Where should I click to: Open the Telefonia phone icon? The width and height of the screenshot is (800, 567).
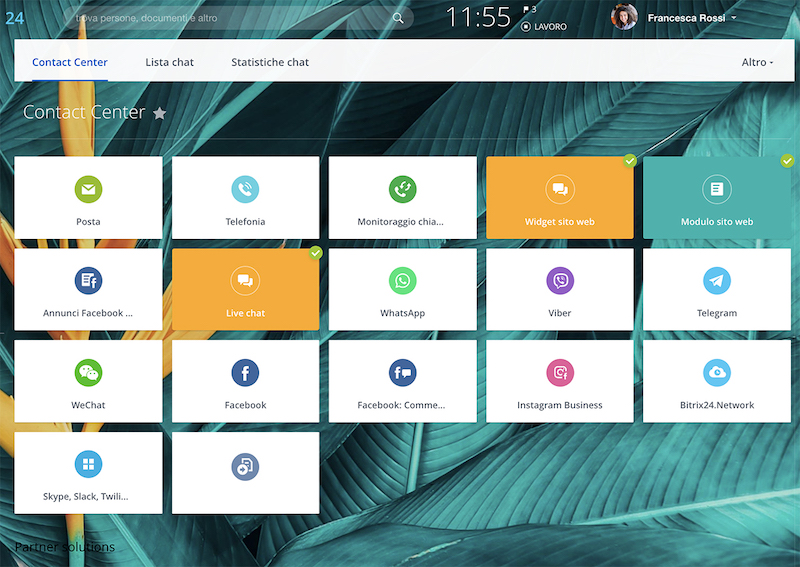[x=245, y=189]
